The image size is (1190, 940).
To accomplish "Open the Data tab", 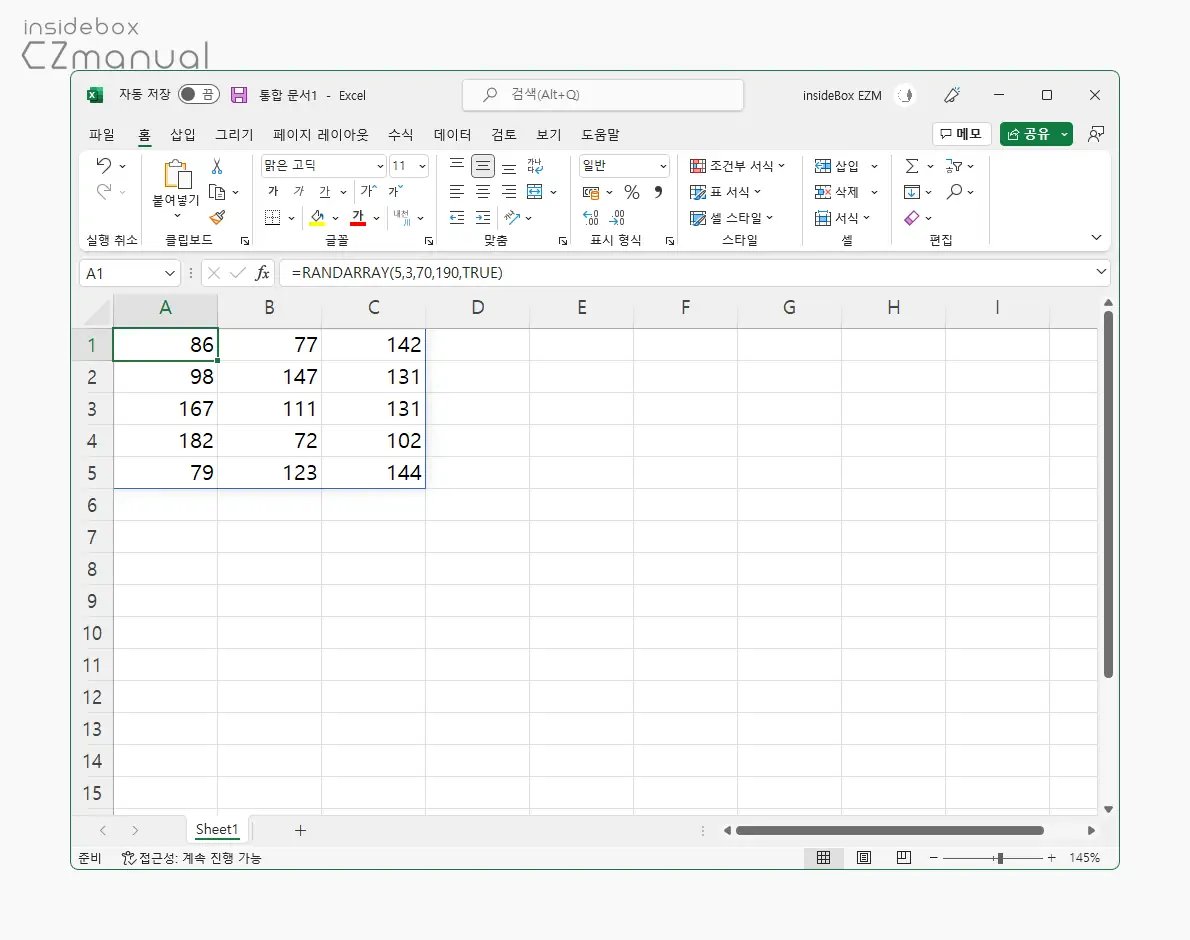I will point(452,134).
